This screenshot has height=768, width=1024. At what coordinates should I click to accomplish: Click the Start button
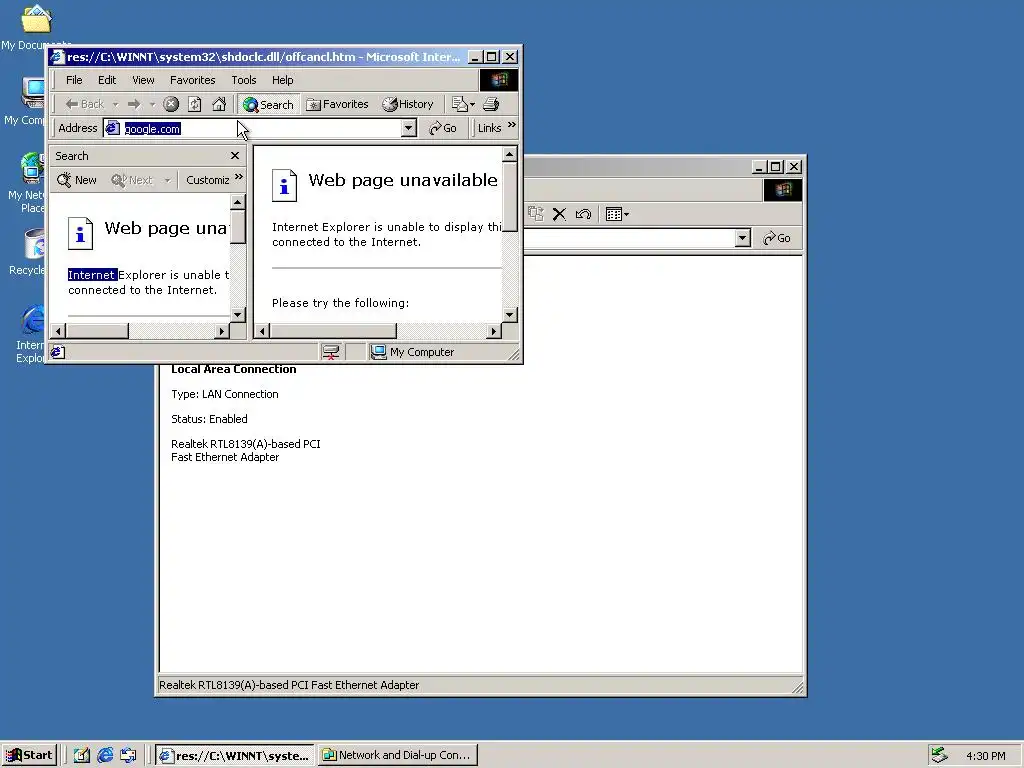pyautogui.click(x=29, y=755)
